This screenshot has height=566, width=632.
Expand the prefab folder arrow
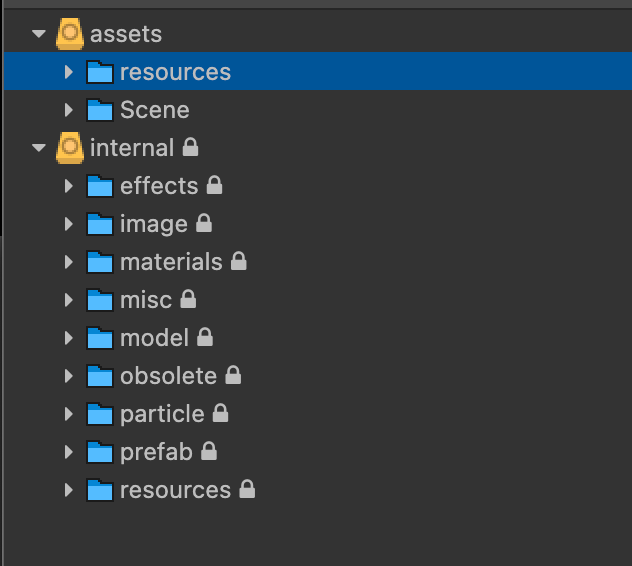click(68, 452)
